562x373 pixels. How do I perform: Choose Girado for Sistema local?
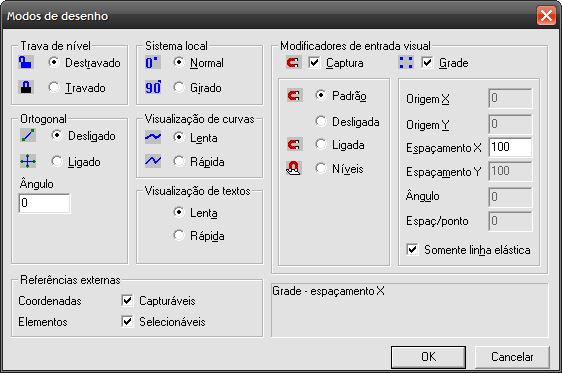179,87
